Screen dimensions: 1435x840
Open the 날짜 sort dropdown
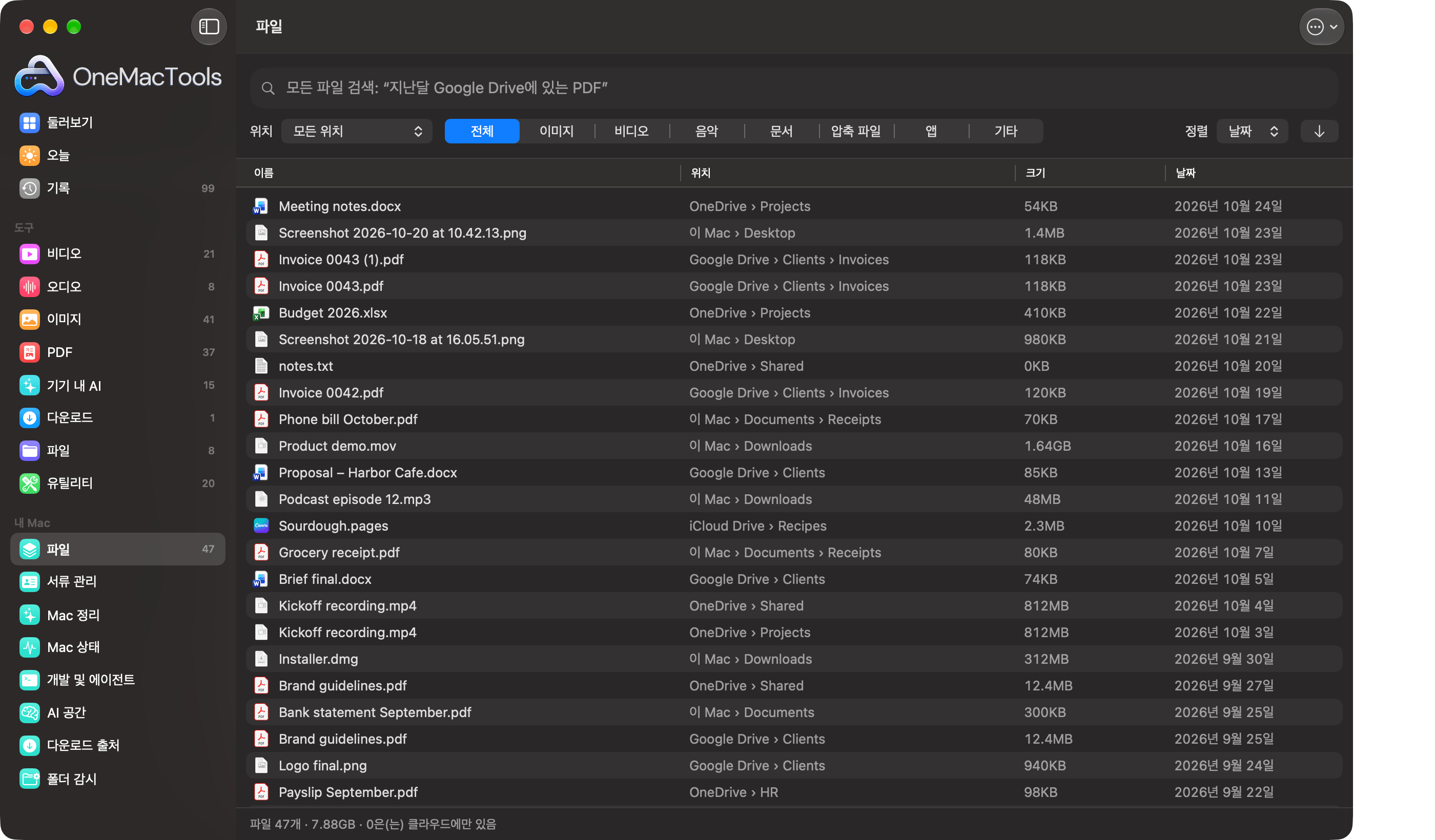(x=1252, y=132)
